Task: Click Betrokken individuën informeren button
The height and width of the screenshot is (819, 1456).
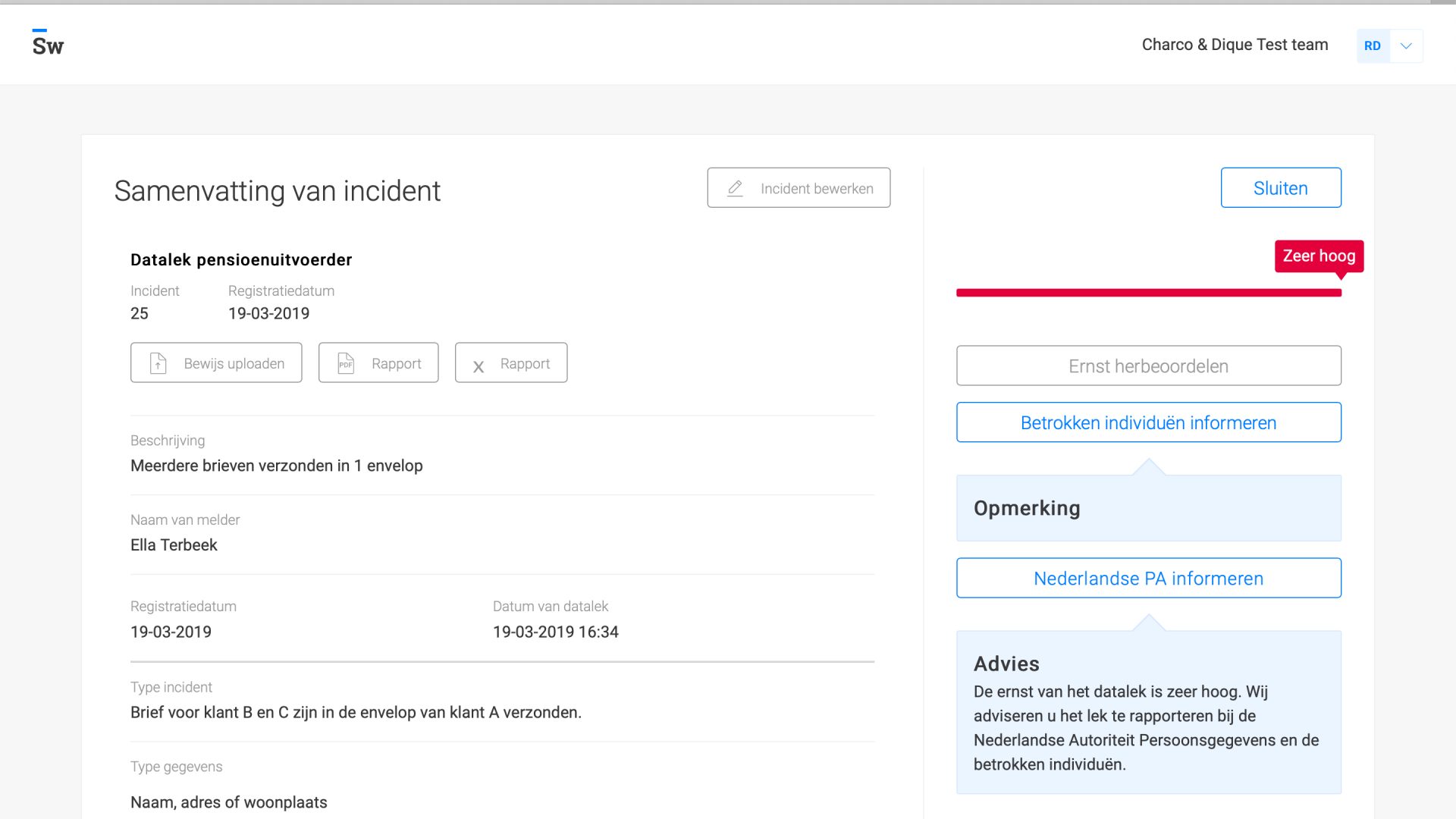Action: (x=1148, y=422)
